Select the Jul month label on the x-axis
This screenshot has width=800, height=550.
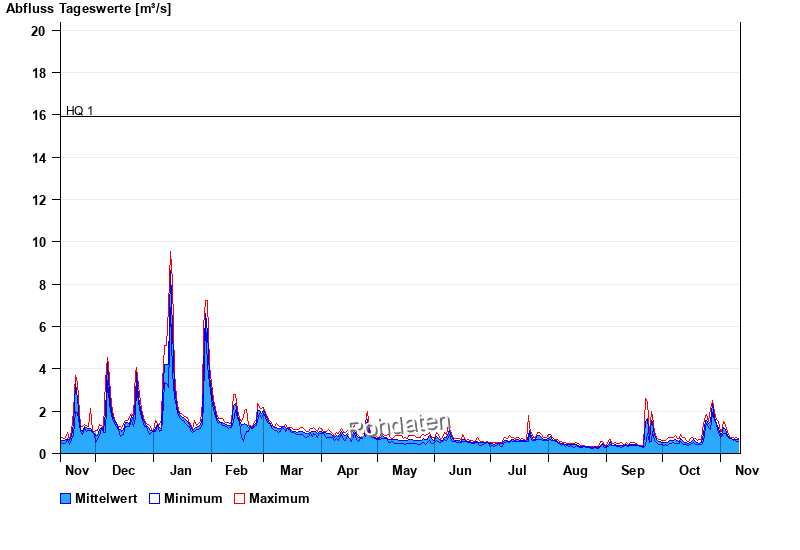click(x=517, y=470)
